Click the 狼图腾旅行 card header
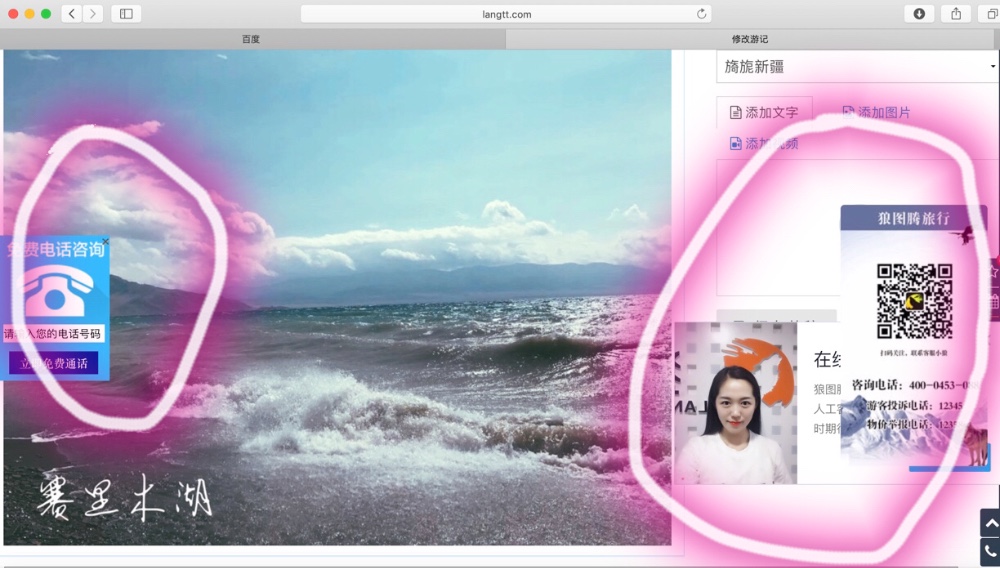This screenshot has height=568, width=1000. point(914,218)
